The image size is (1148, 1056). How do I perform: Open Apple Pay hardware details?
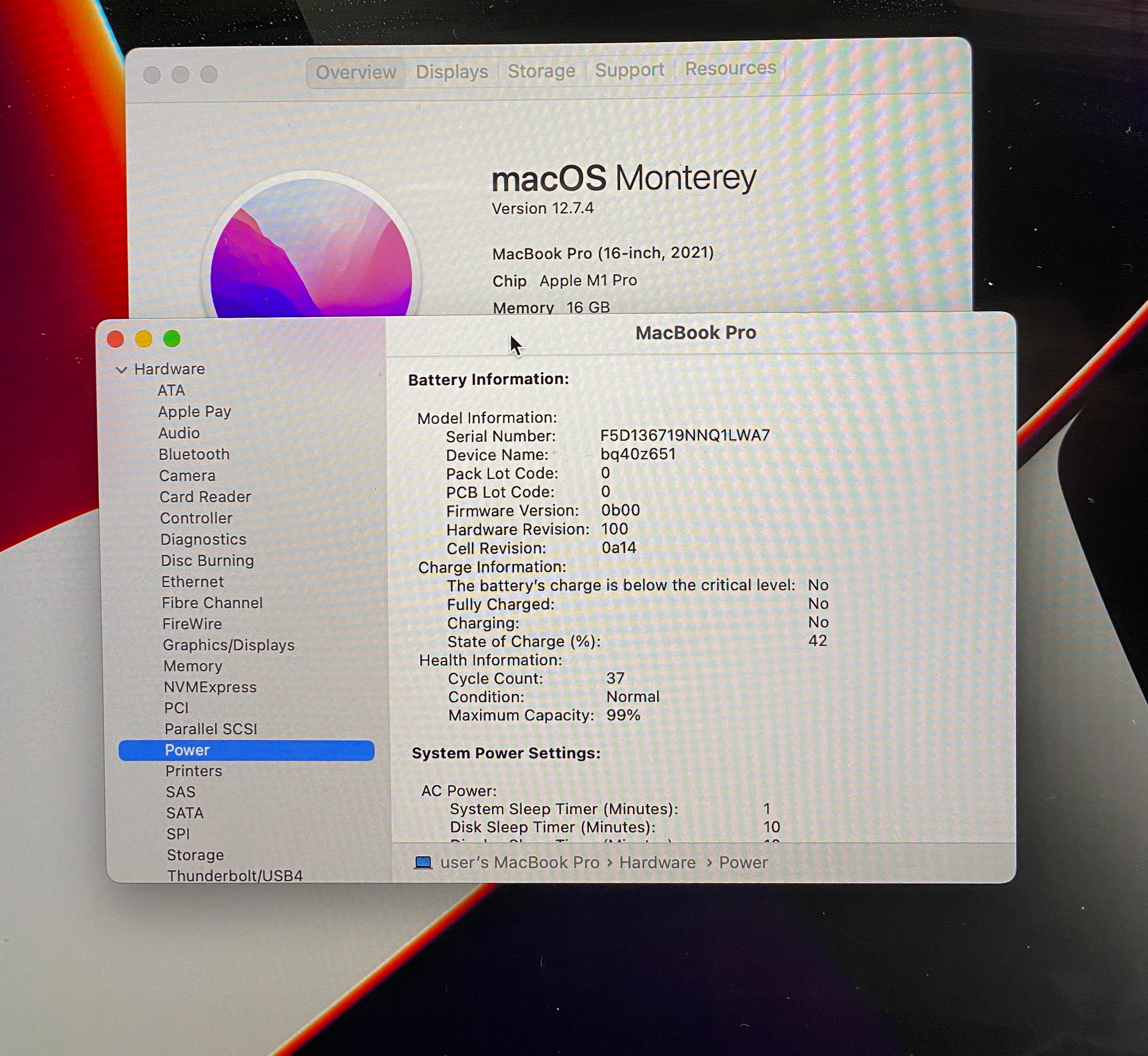[x=194, y=412]
